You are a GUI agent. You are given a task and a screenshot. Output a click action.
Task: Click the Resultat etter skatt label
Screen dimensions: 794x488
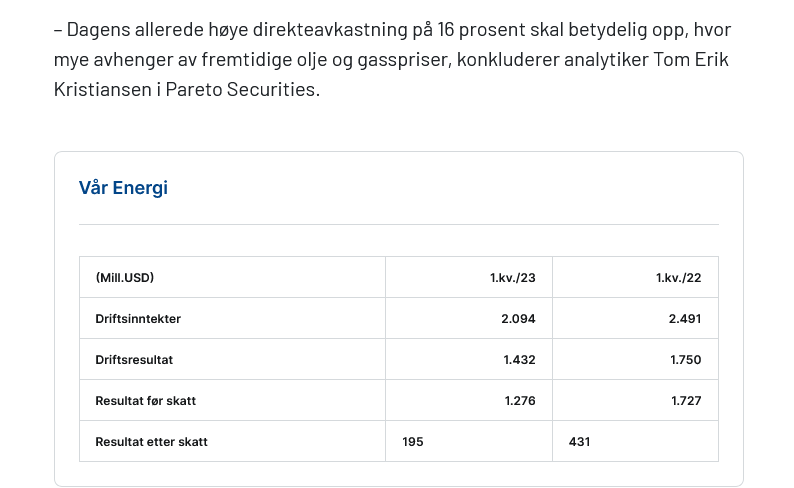(151, 441)
